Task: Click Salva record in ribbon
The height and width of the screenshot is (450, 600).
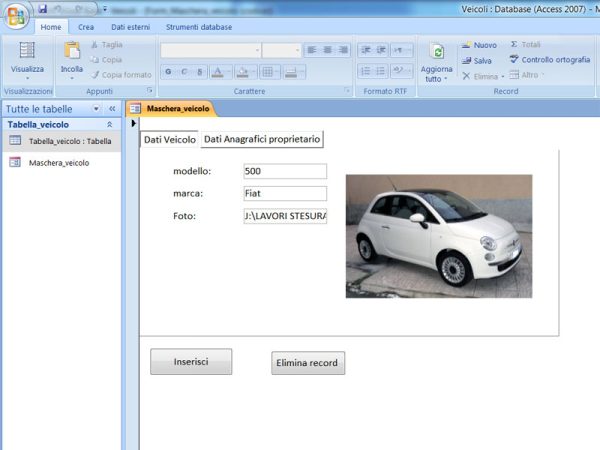Action: 477,60
